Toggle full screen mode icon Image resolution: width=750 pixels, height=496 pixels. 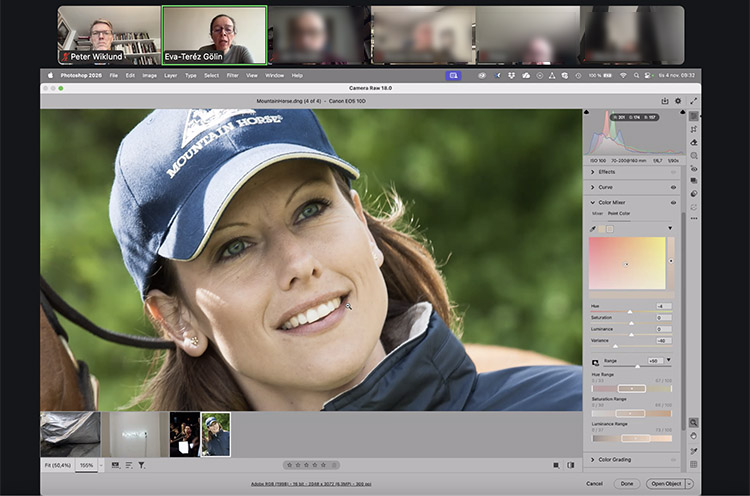[x=693, y=101]
